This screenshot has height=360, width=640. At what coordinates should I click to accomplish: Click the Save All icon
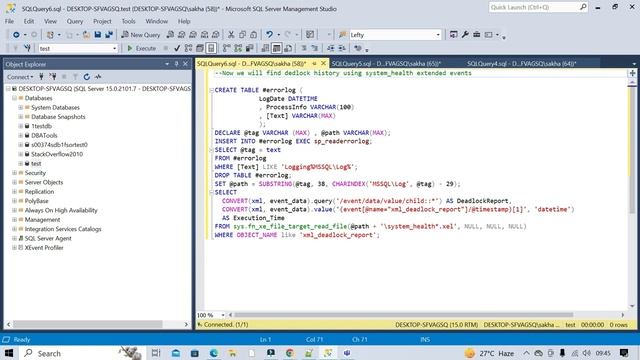pos(109,35)
